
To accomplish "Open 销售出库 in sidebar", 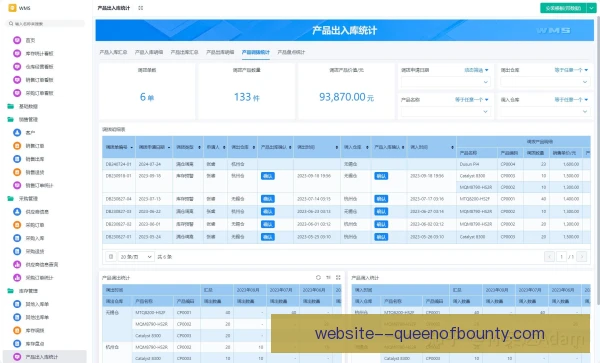I will coord(34,159).
